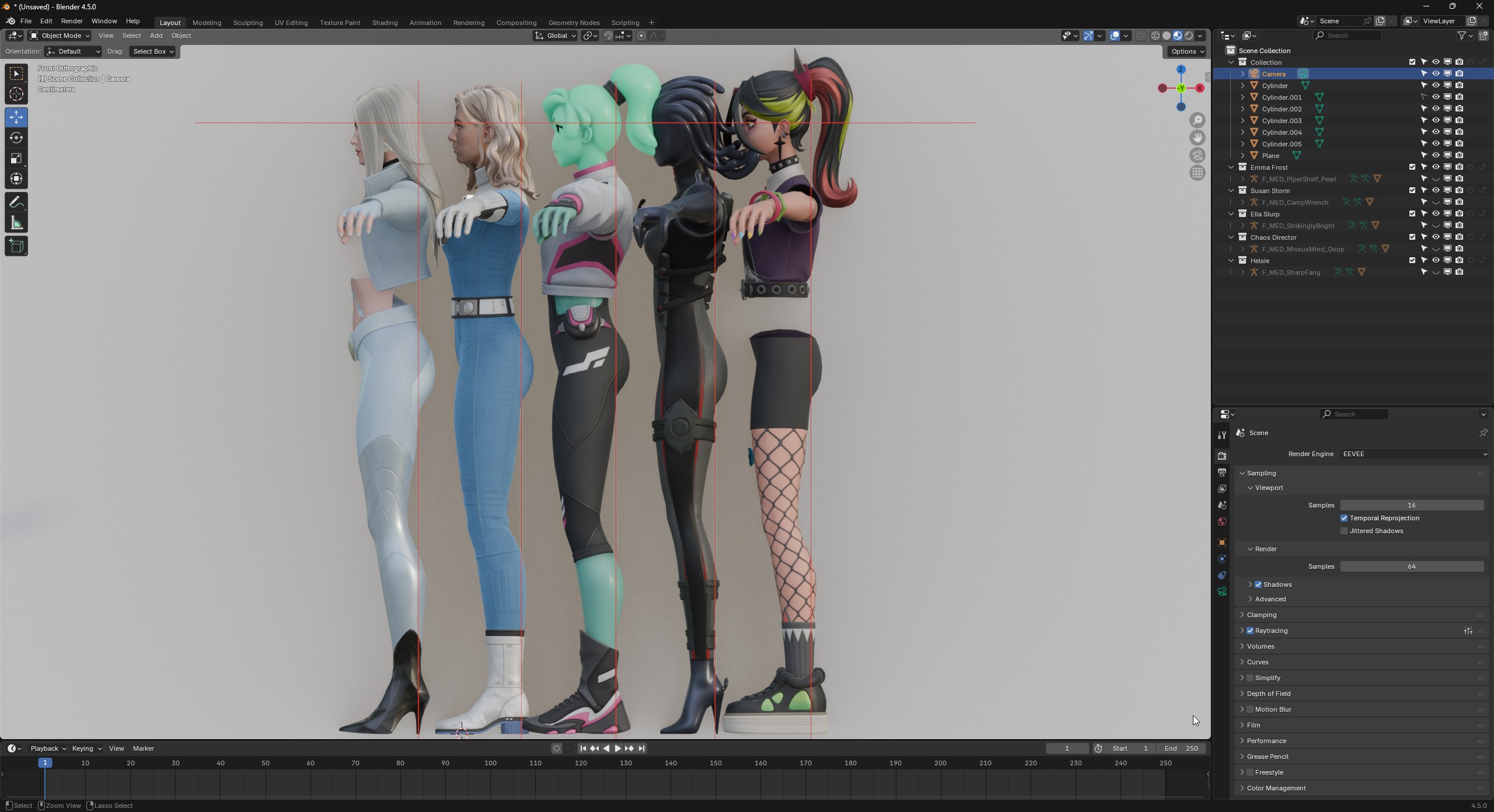Switch to the Shading workspace tab
The width and height of the screenshot is (1494, 812).
(385, 23)
